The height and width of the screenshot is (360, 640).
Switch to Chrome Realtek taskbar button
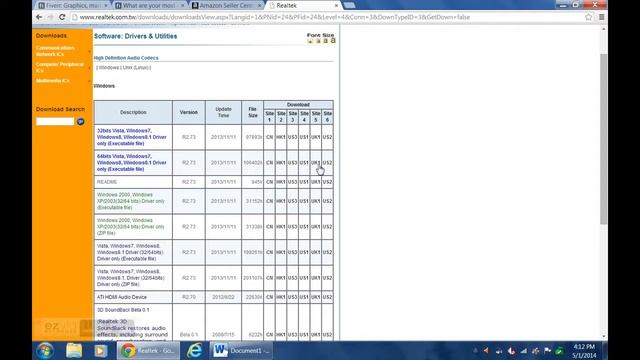coord(149,351)
